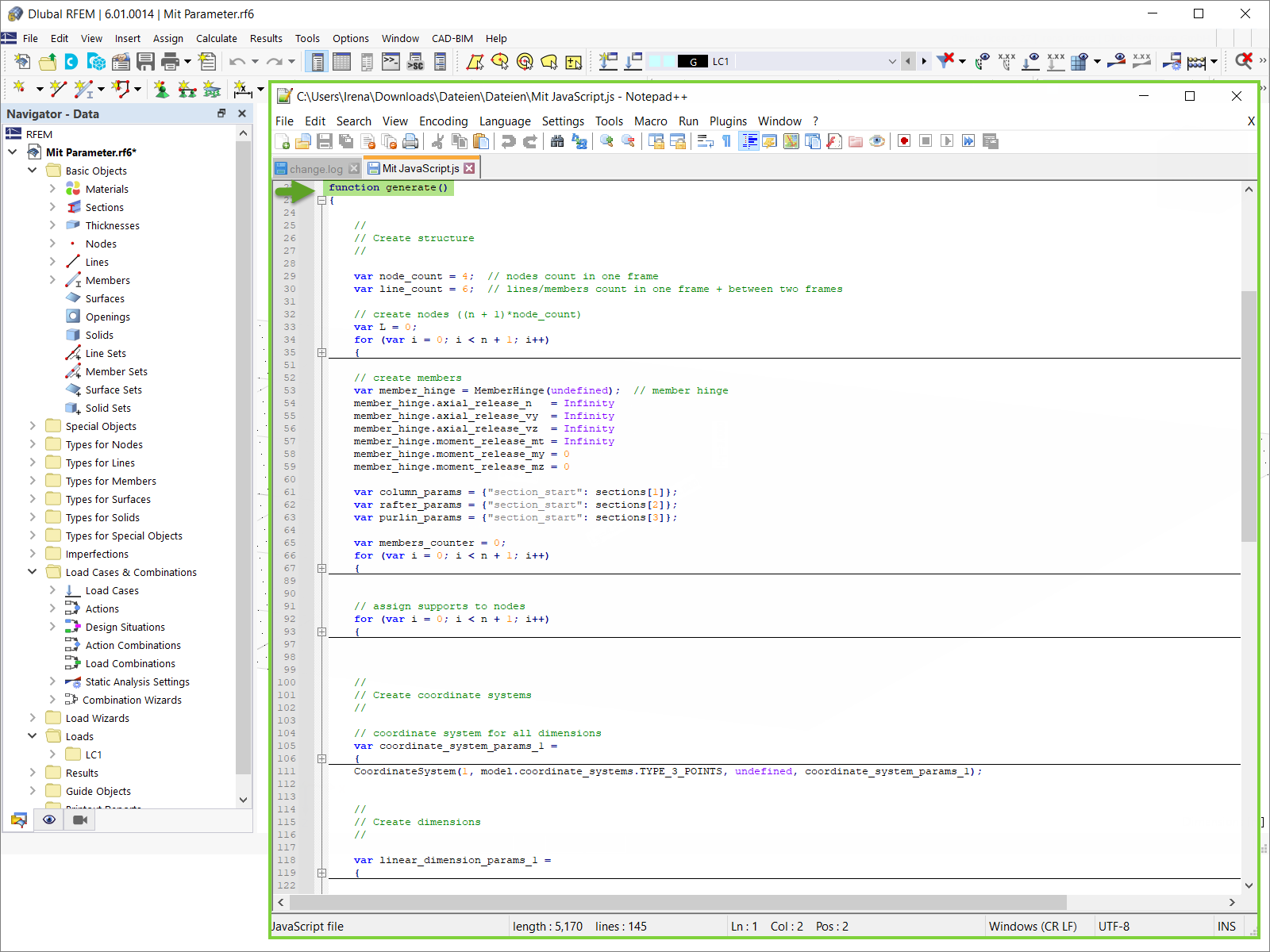Show all characters in Notepad++
This screenshot has width=1270, height=952.
[727, 140]
